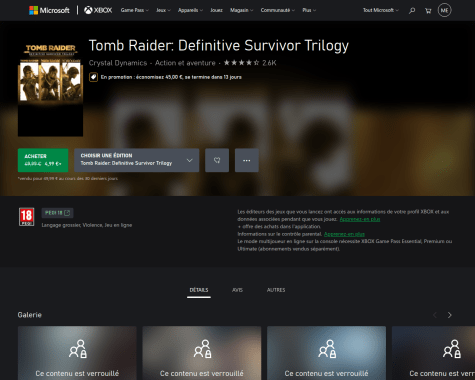Expand the Game Pass menu

pos(134,10)
